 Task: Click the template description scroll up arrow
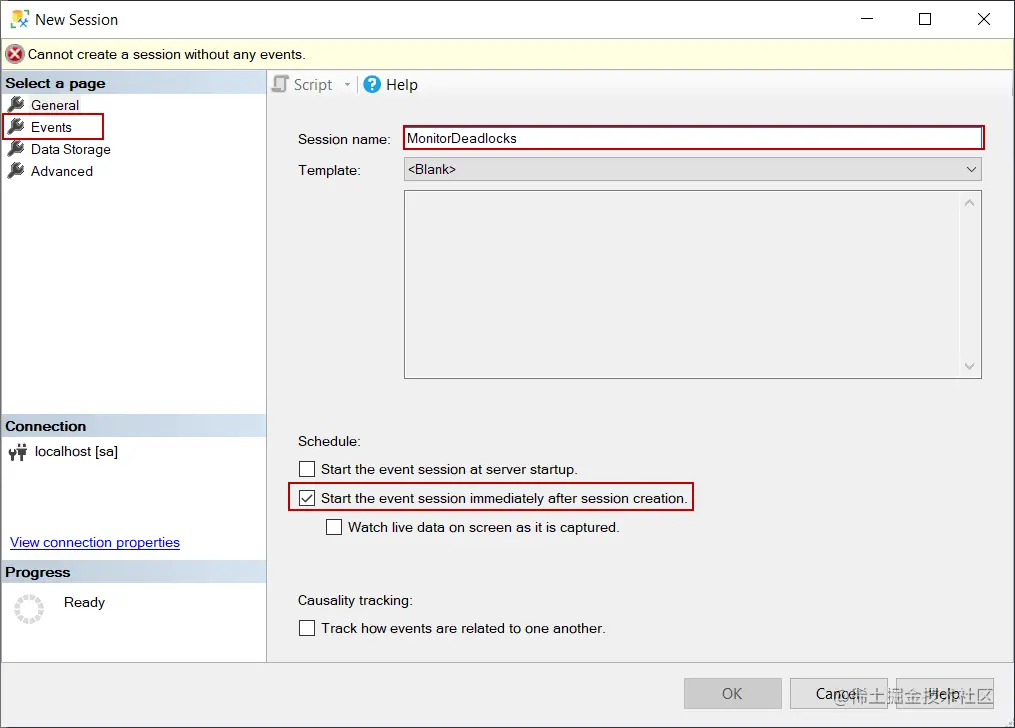pos(969,203)
